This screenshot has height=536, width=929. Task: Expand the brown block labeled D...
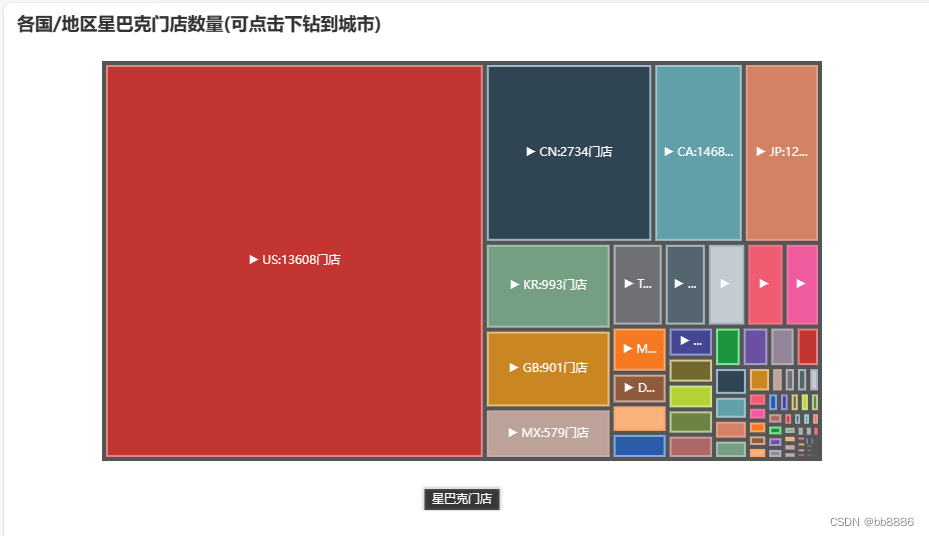pos(639,389)
